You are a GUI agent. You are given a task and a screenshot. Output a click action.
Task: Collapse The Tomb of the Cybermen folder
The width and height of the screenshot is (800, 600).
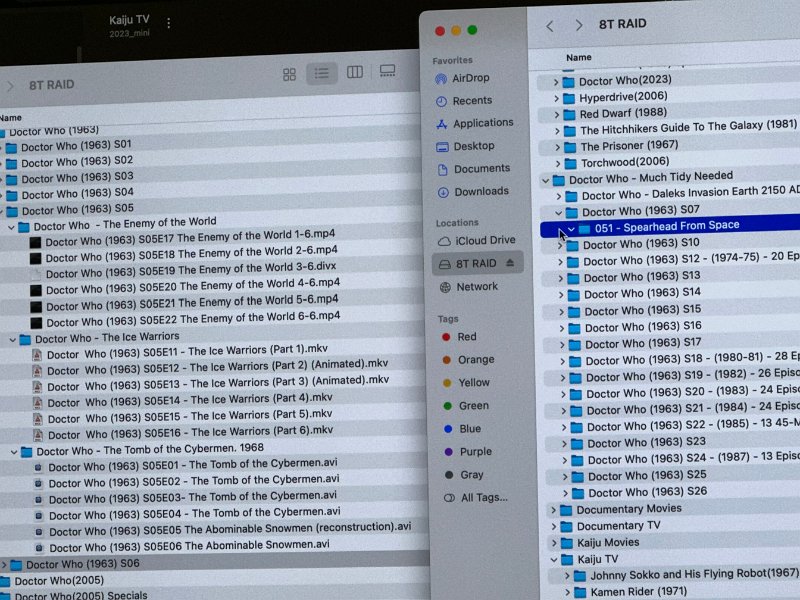(x=14, y=452)
